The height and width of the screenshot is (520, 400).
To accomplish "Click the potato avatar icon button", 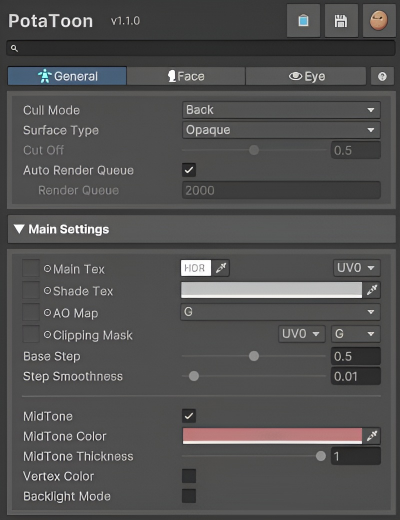I will tap(379, 21).
